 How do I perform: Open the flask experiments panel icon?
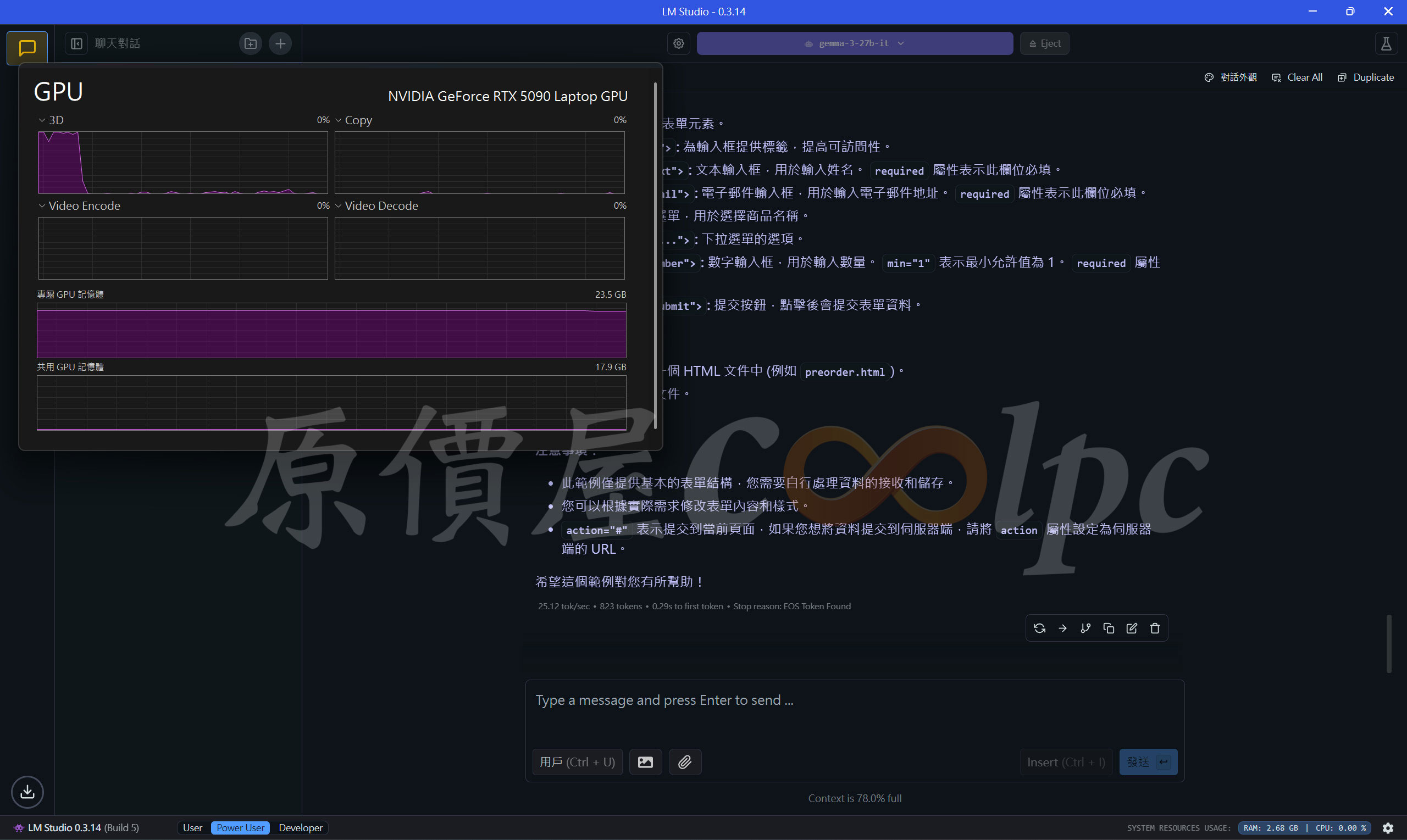tap(1386, 43)
